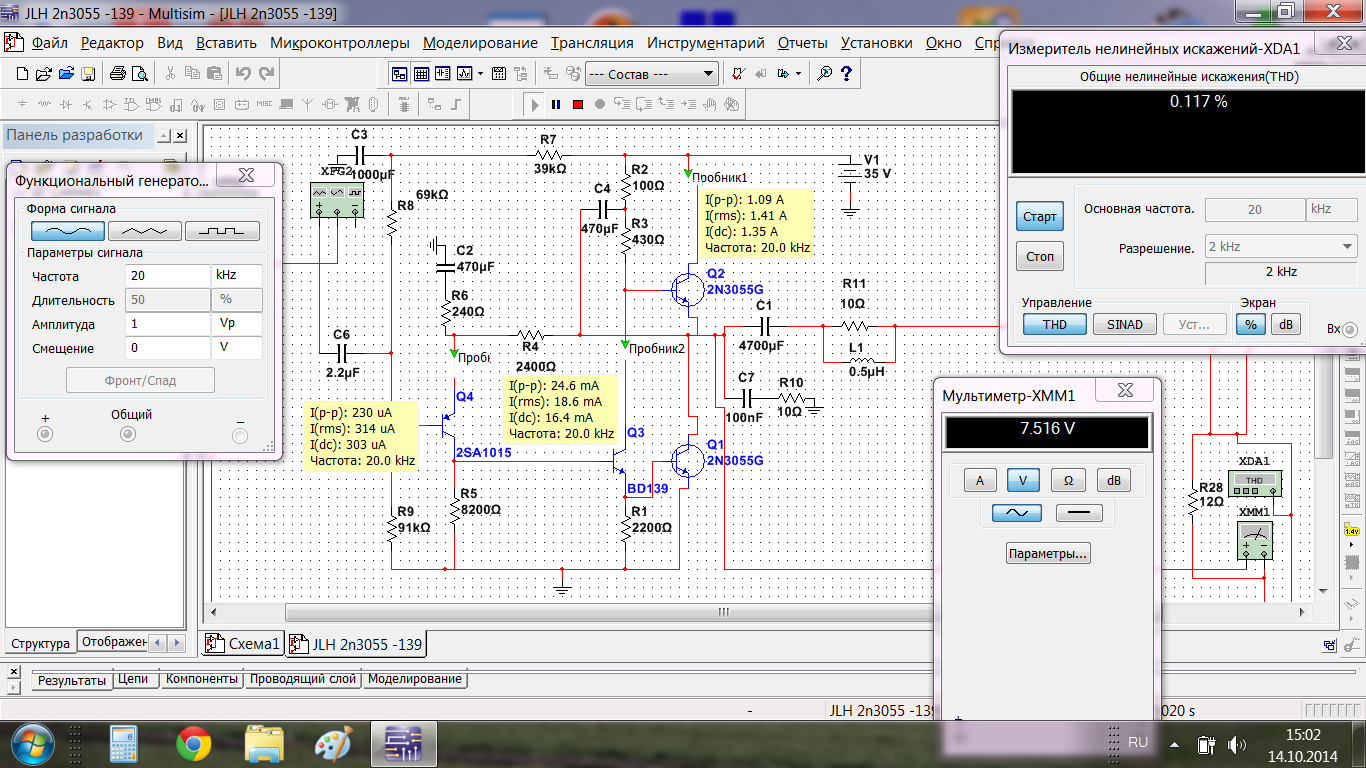Open the offset unit V selector
The image size is (1366, 768).
pos(237,348)
